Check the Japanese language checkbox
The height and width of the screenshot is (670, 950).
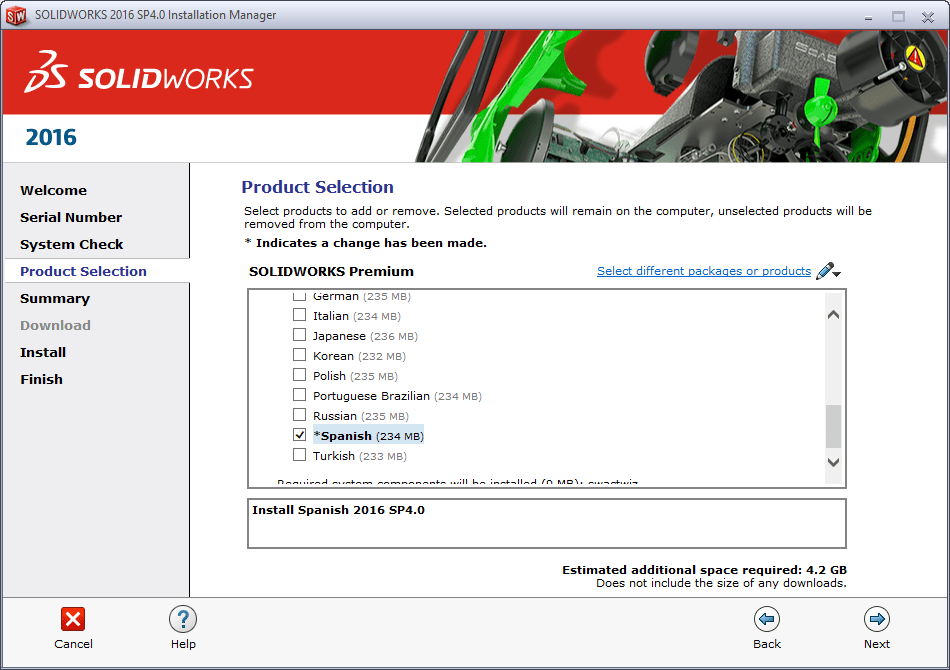point(299,335)
